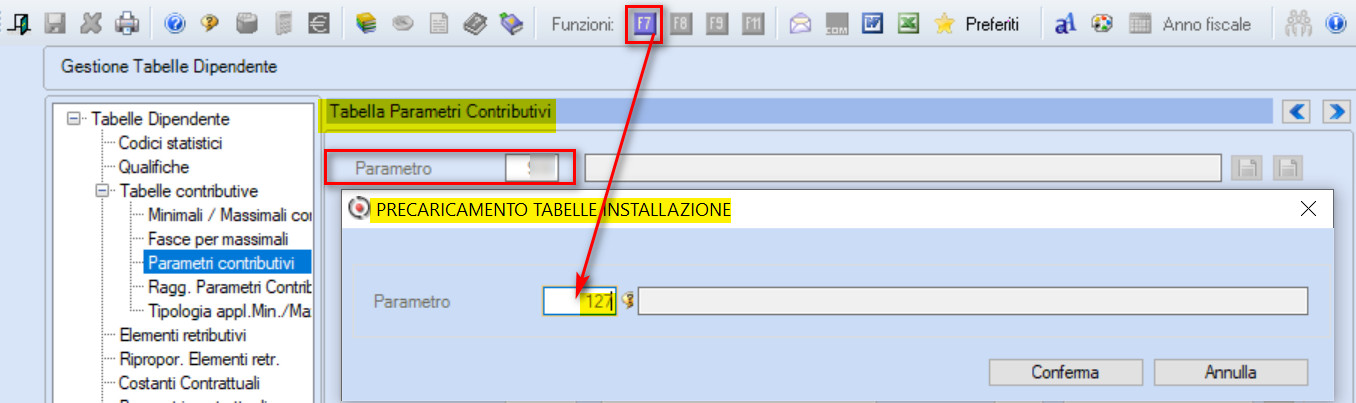
Task: Collapse the Tabelle contributive node
Action: click(102, 191)
